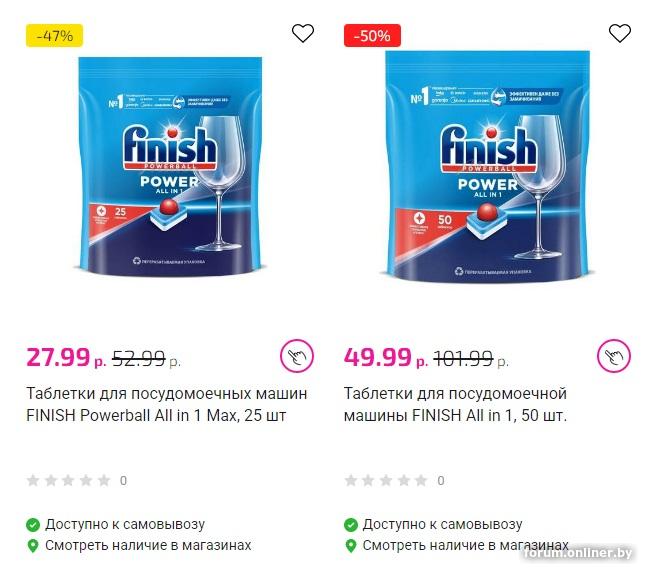The image size is (653, 574).
Task: Add the 50-tablet Finish pack to favorites
Action: click(620, 33)
